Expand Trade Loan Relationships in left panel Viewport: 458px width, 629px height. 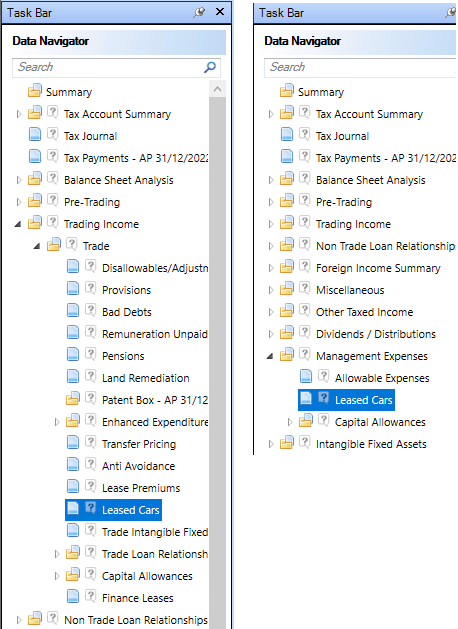click(x=57, y=554)
